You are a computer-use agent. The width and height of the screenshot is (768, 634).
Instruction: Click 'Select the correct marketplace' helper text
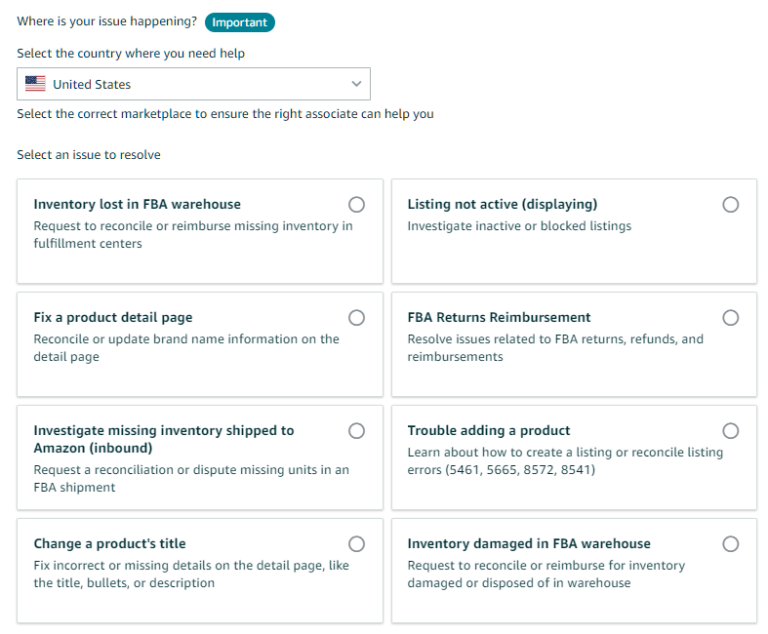(x=225, y=114)
